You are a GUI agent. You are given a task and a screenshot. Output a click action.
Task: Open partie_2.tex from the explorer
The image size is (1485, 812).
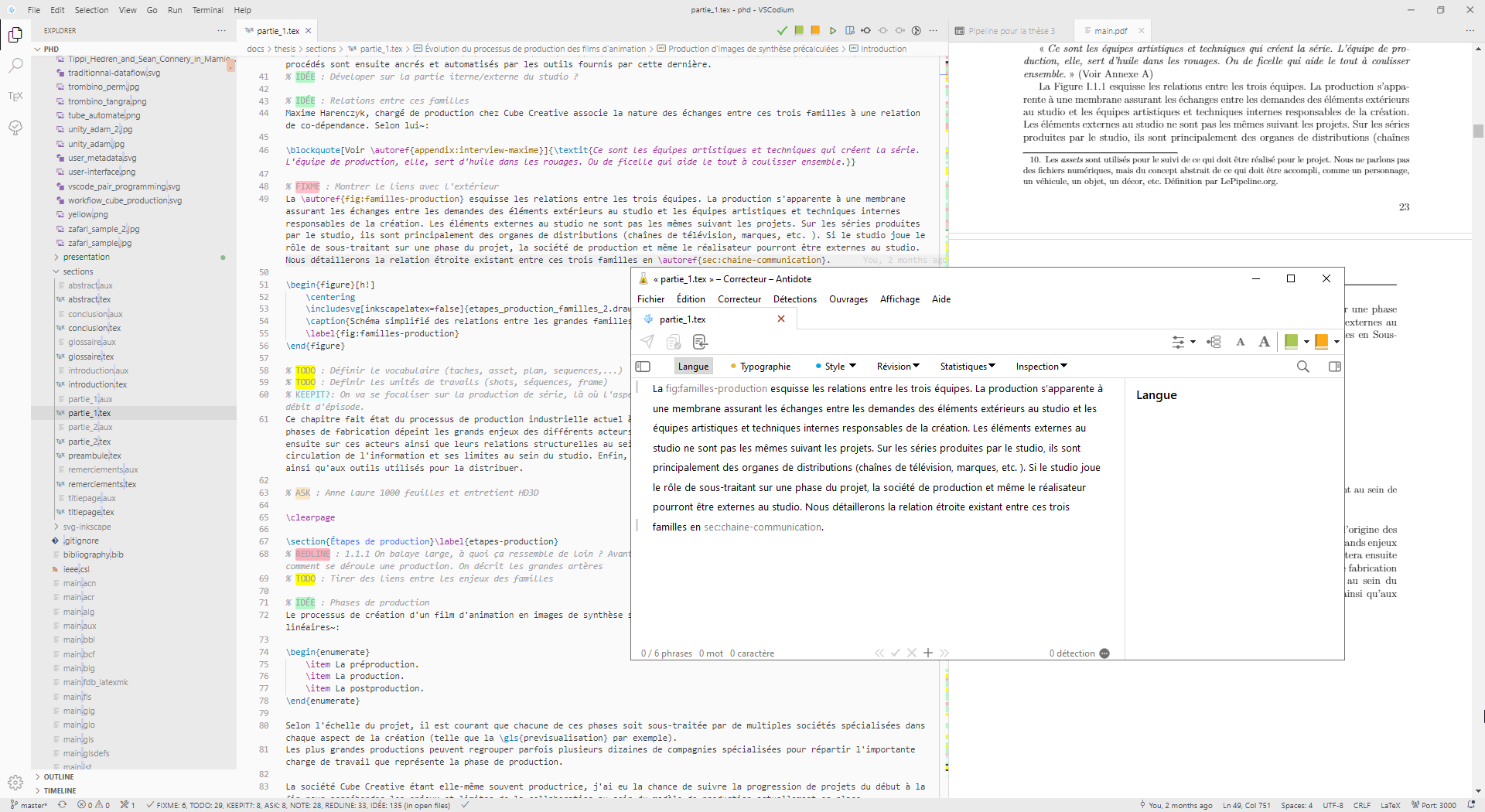89,442
